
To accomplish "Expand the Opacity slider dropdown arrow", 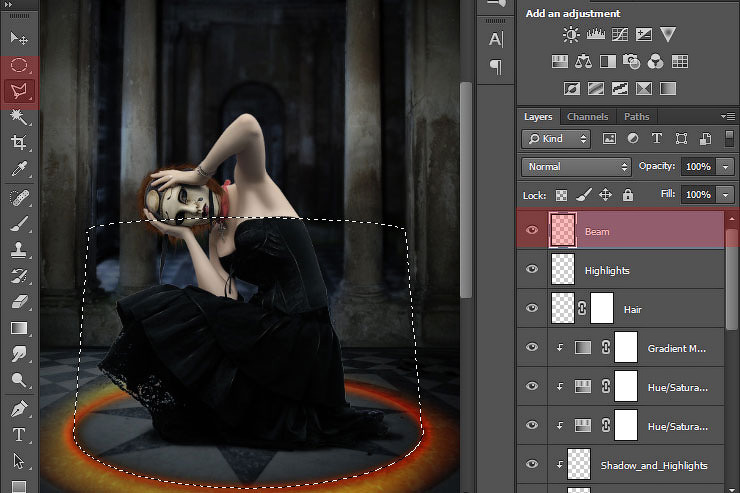I will click(x=726, y=166).
